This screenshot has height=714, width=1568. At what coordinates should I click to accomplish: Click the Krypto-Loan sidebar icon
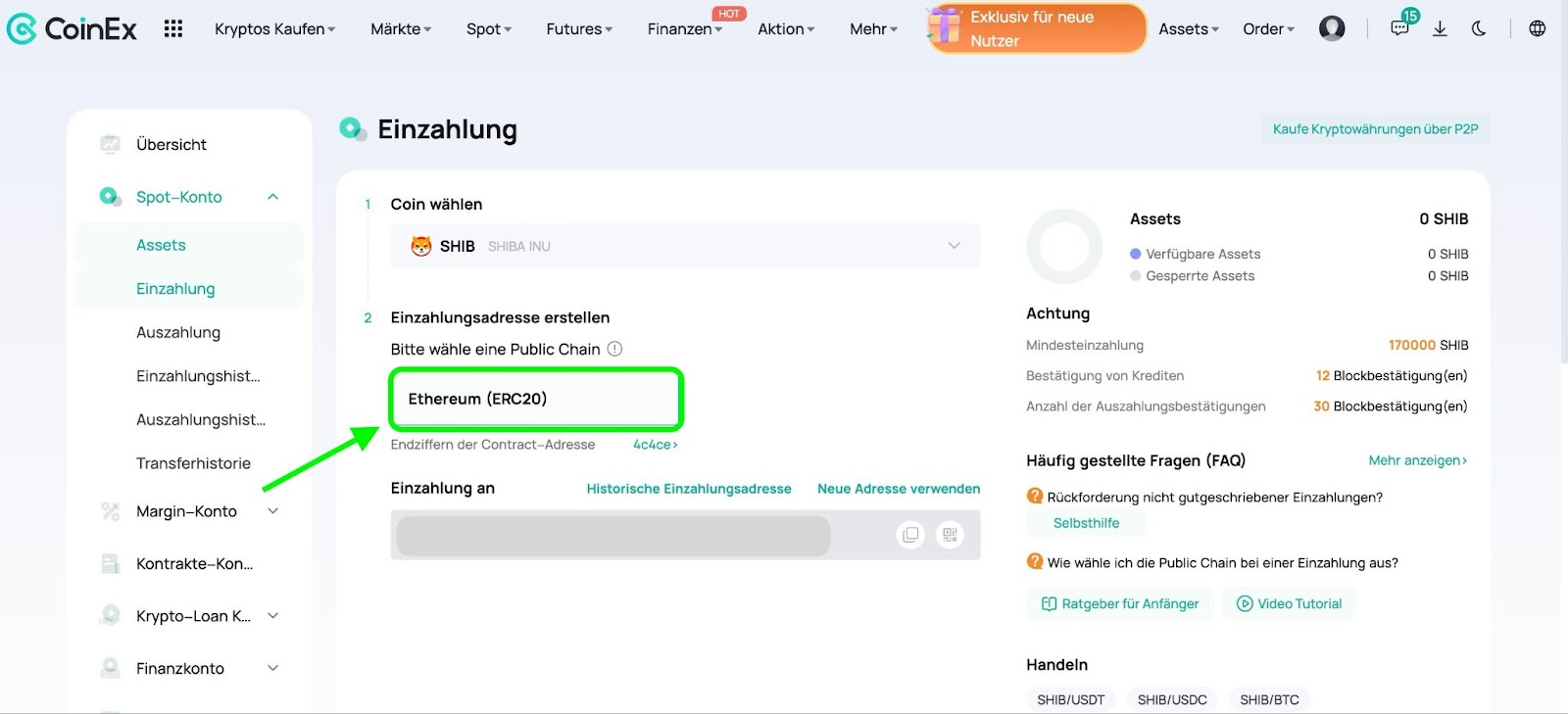tap(111, 616)
